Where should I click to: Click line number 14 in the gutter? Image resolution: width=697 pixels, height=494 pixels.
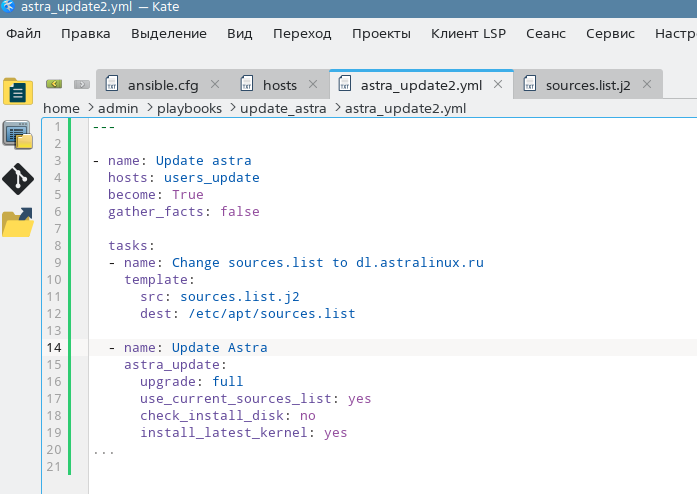tap(54, 347)
